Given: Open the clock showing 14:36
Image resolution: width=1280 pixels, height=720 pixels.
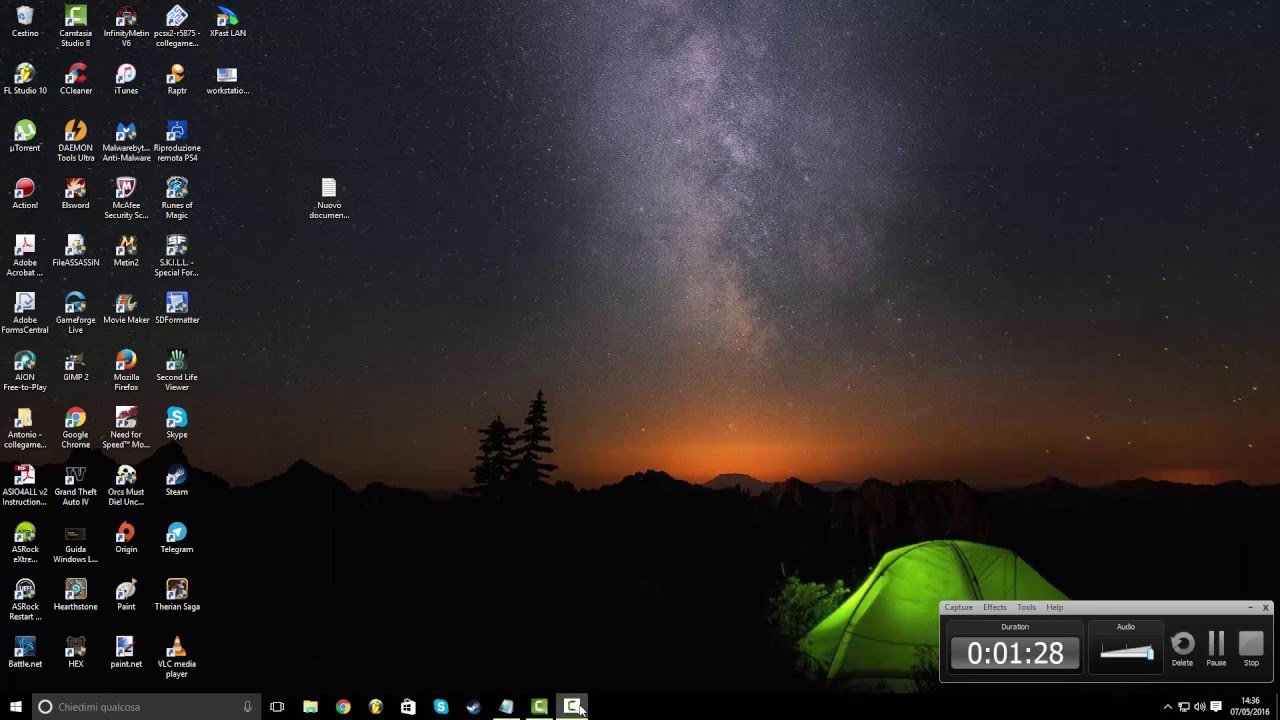Looking at the screenshot, I should click(1250, 707).
